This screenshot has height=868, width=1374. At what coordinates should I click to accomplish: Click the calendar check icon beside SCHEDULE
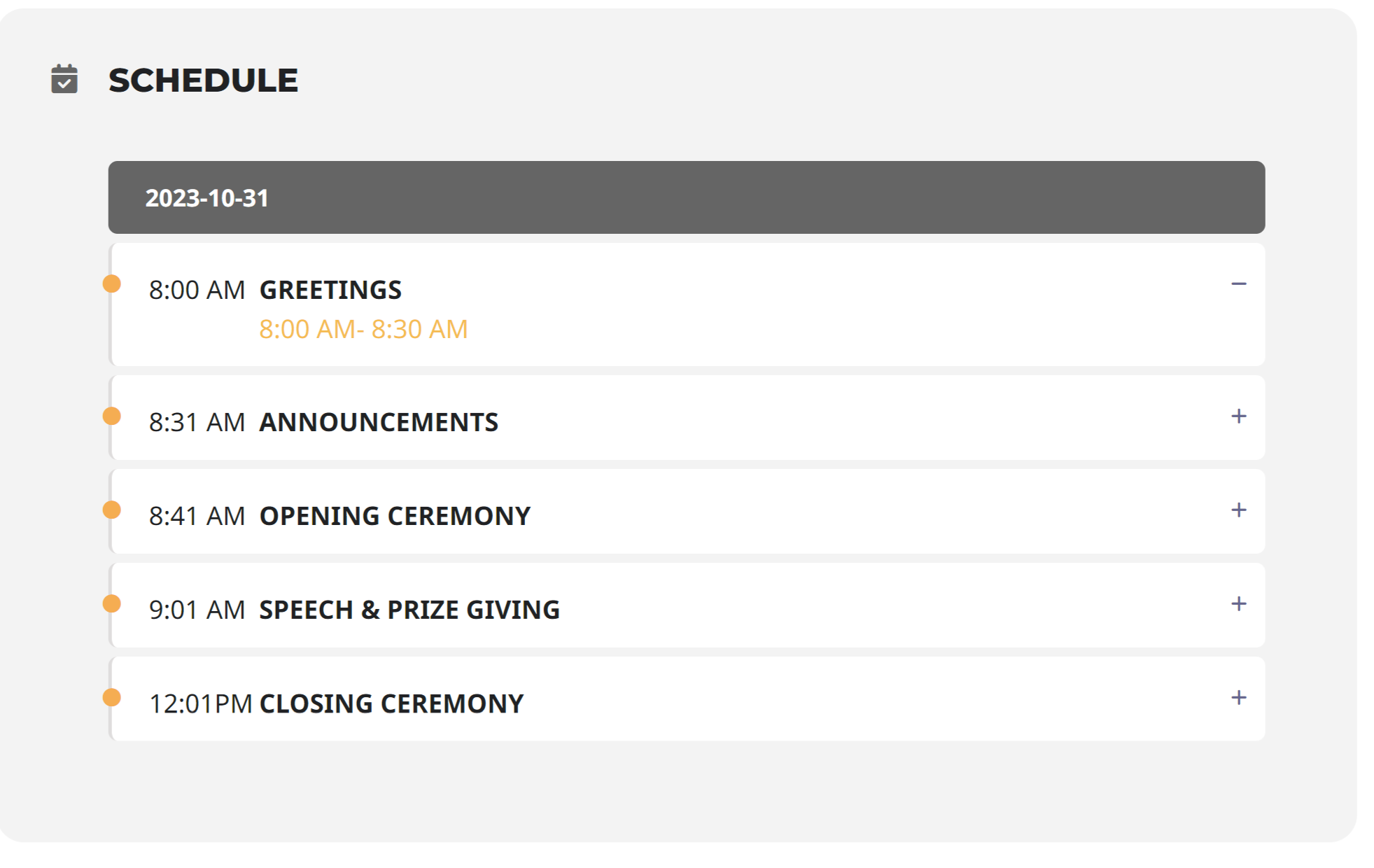[64, 80]
